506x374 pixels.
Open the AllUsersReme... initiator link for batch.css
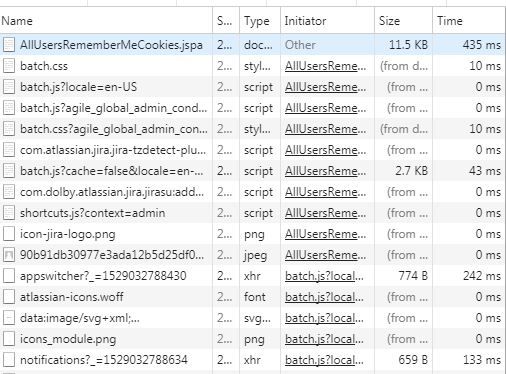325,66
